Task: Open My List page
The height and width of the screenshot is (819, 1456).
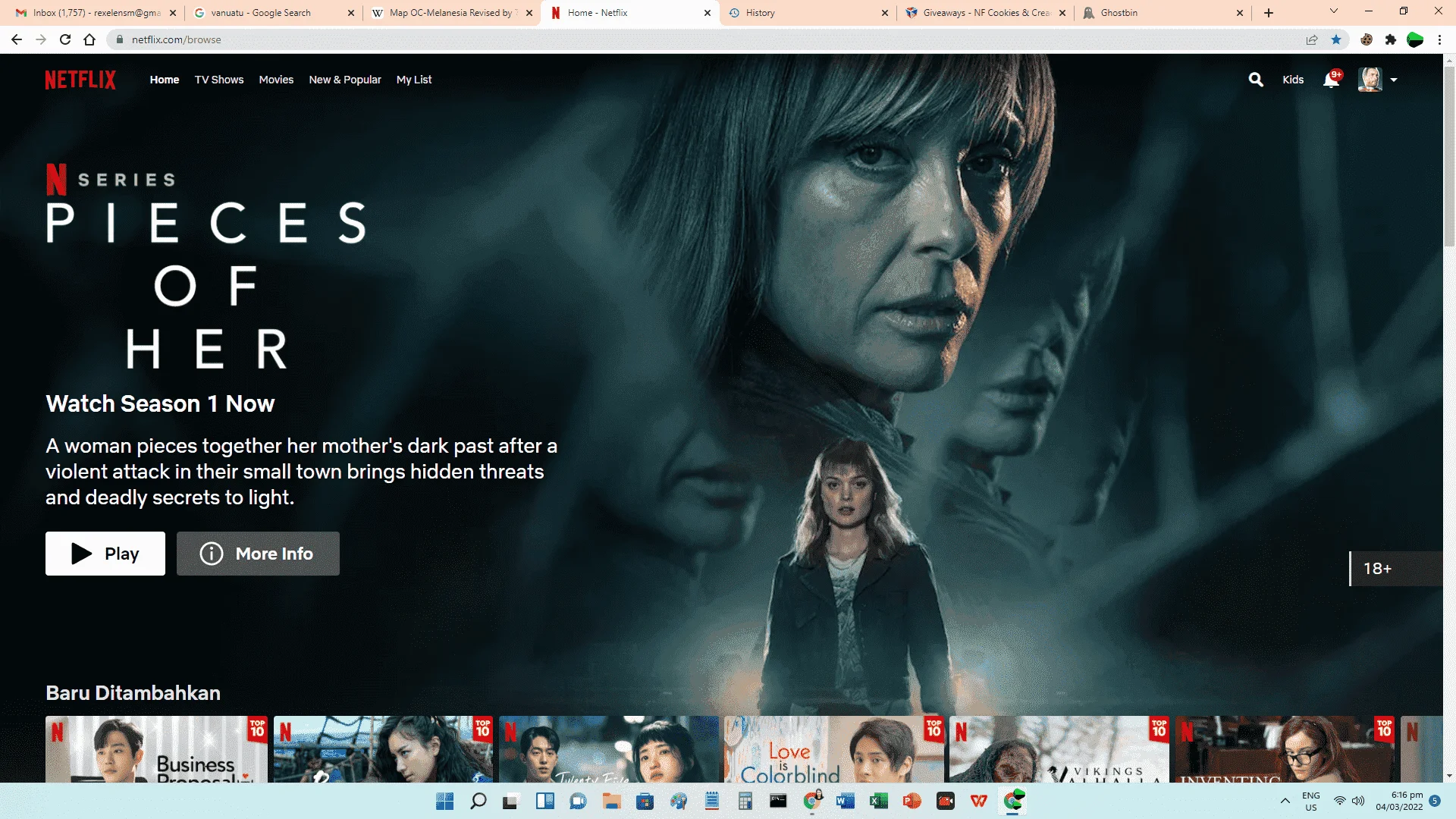Action: click(414, 80)
